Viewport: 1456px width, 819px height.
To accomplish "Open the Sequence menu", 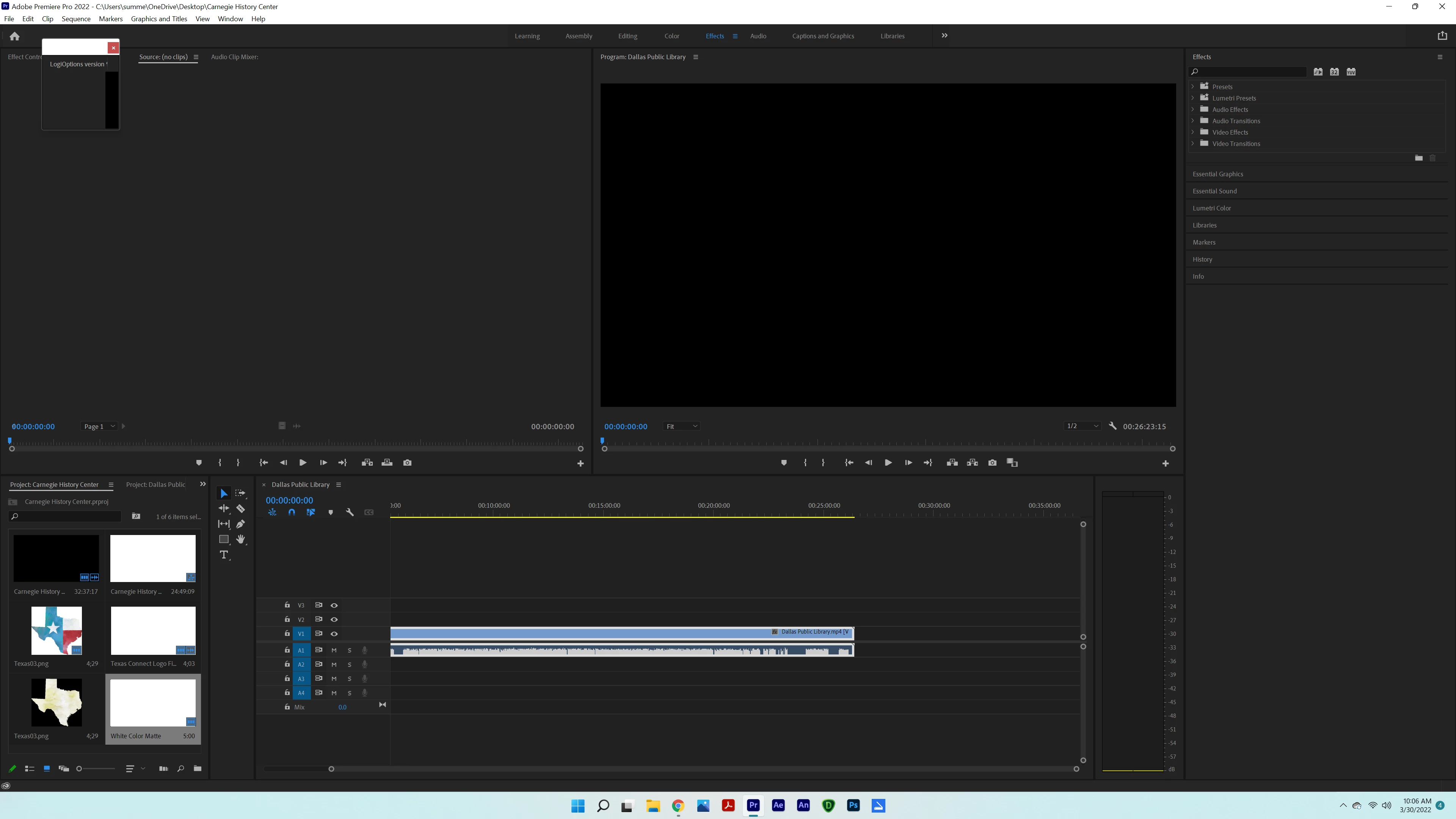I will pyautogui.click(x=76, y=19).
